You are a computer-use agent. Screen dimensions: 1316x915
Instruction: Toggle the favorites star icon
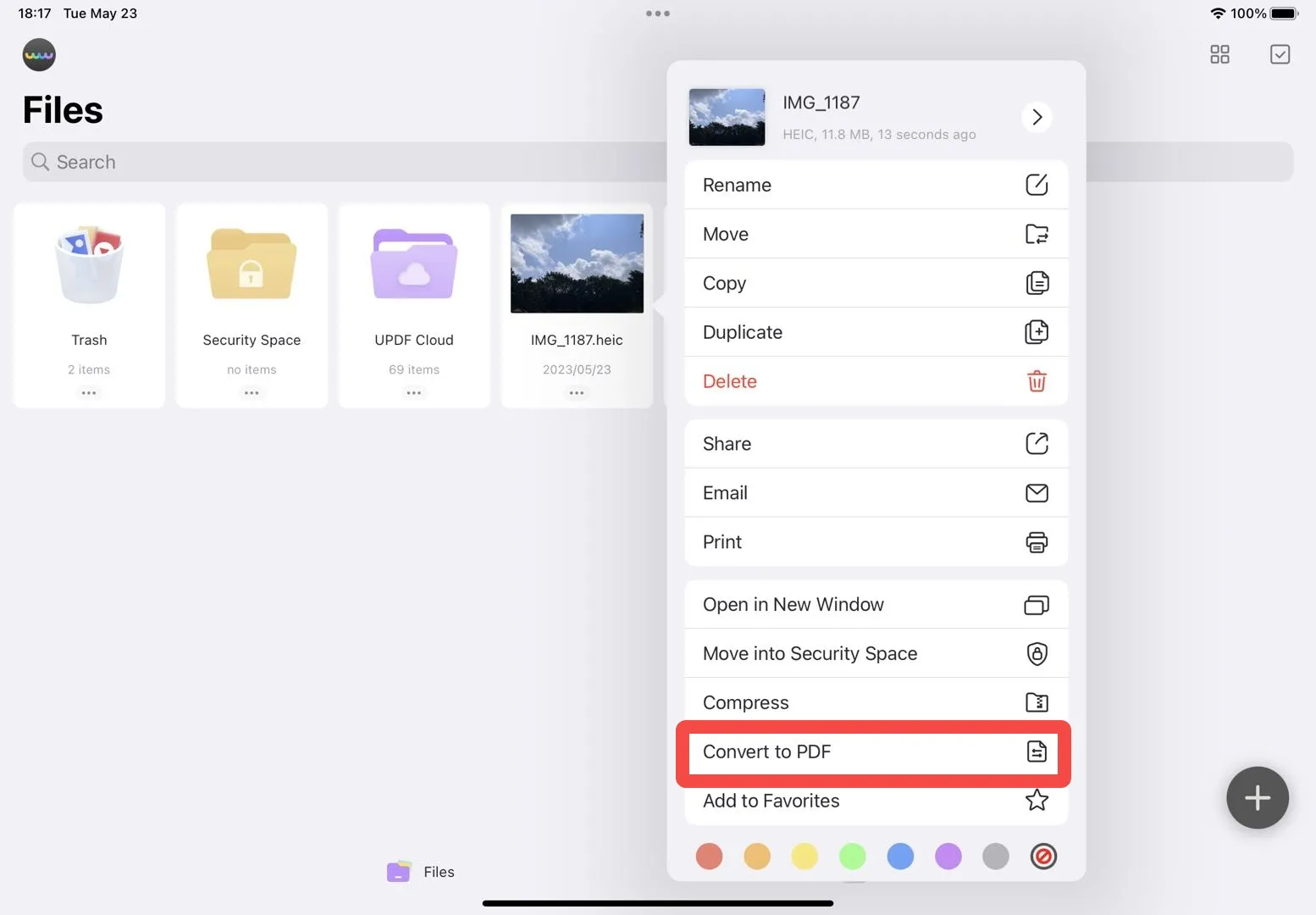point(1037,800)
